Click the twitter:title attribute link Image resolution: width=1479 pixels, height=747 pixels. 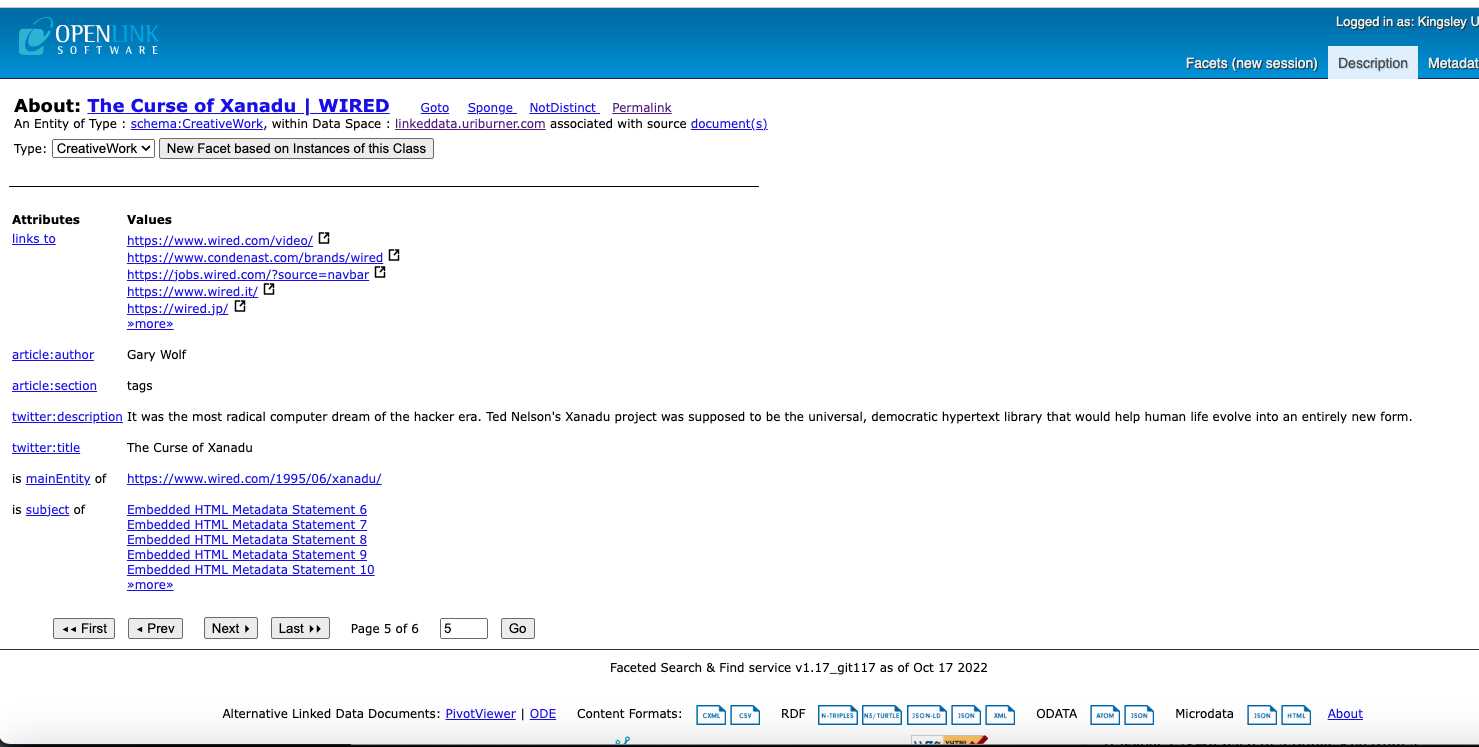pos(46,448)
